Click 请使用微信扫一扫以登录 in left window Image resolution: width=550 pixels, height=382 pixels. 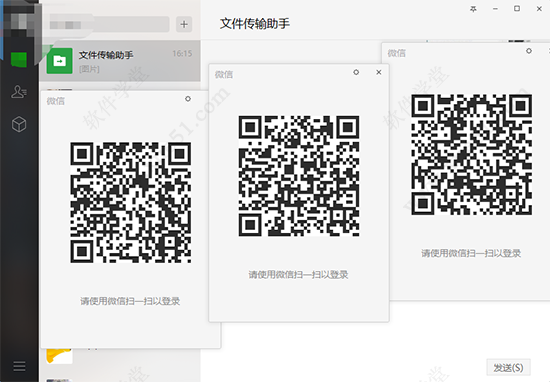click(130, 301)
